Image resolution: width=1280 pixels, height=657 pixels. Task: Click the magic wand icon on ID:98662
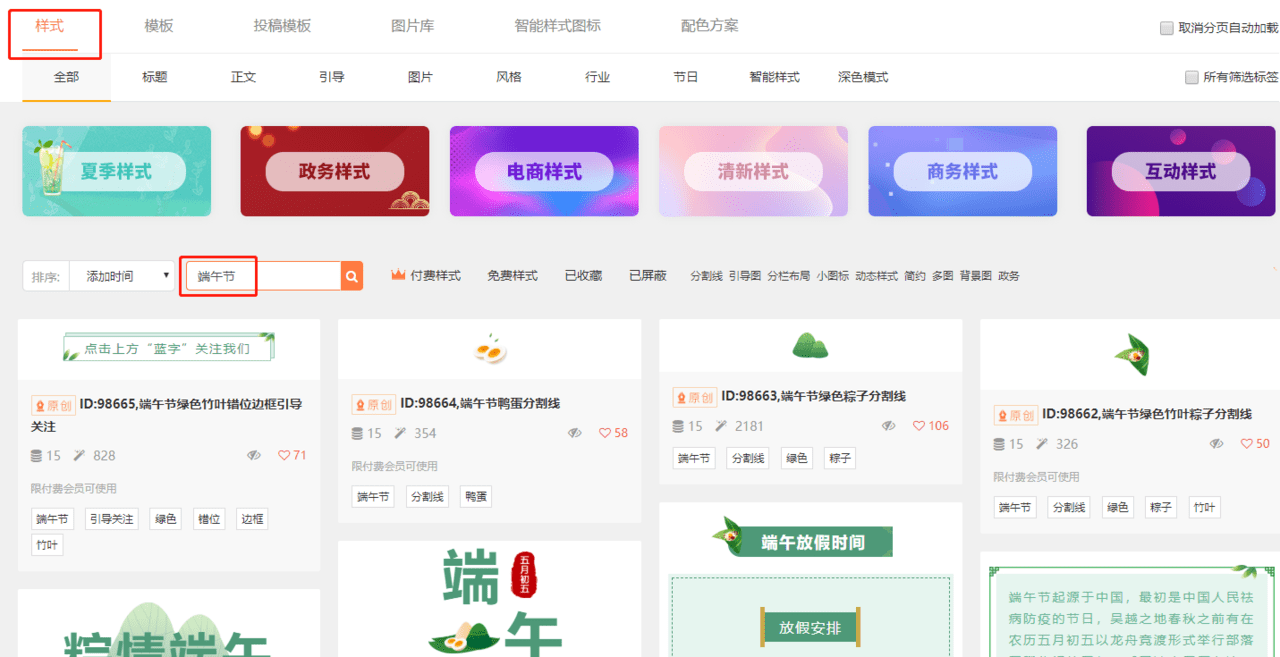1042,444
